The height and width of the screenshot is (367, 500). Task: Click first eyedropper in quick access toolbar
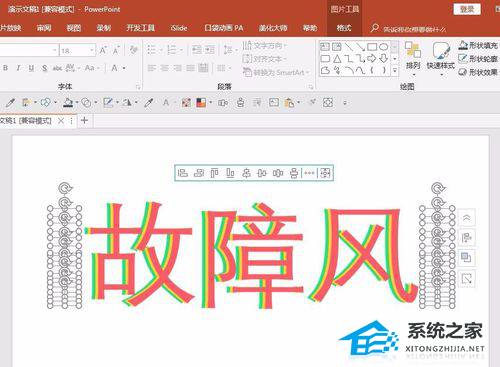point(10,103)
